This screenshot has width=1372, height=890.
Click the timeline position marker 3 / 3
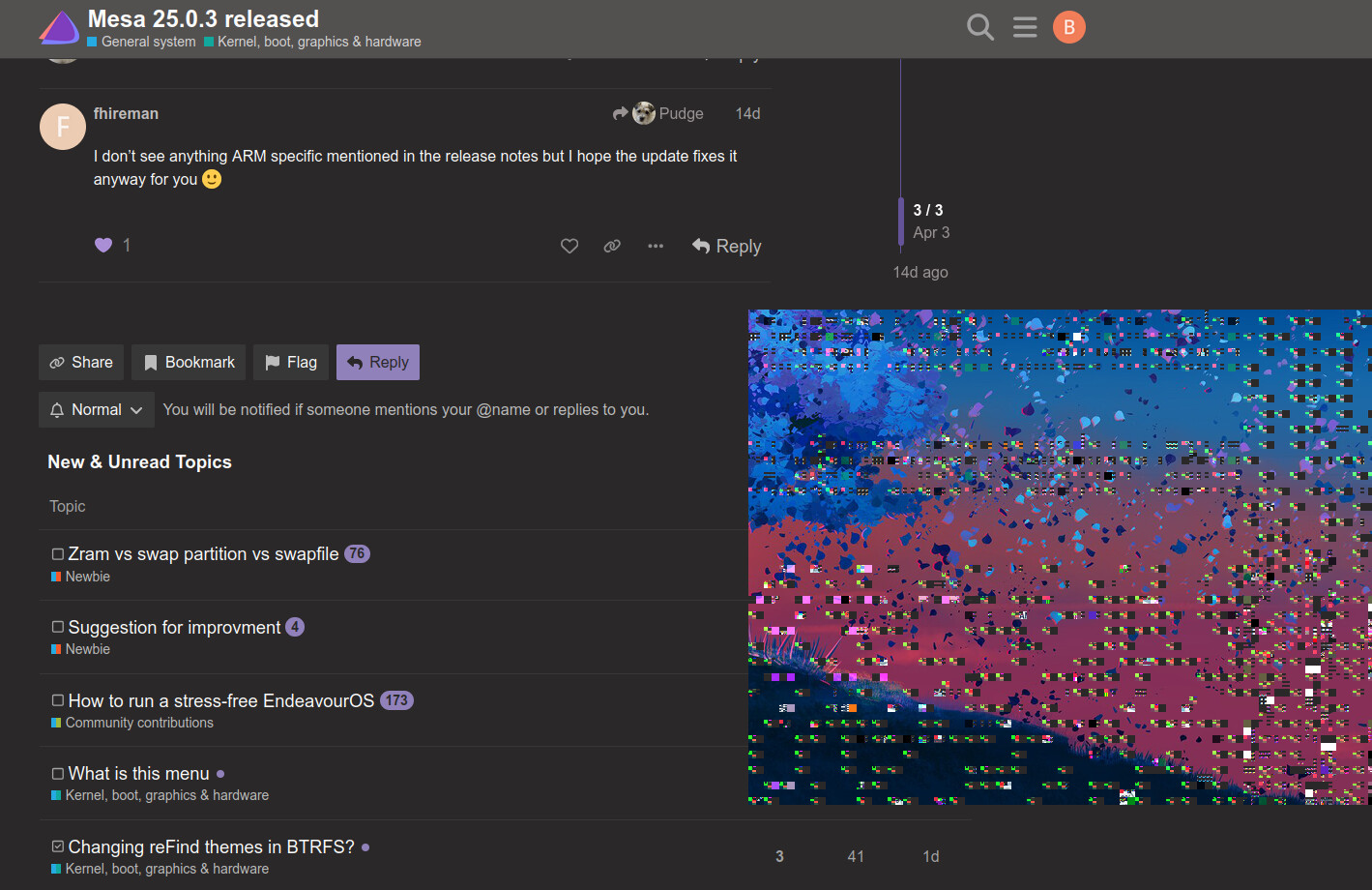[928, 210]
